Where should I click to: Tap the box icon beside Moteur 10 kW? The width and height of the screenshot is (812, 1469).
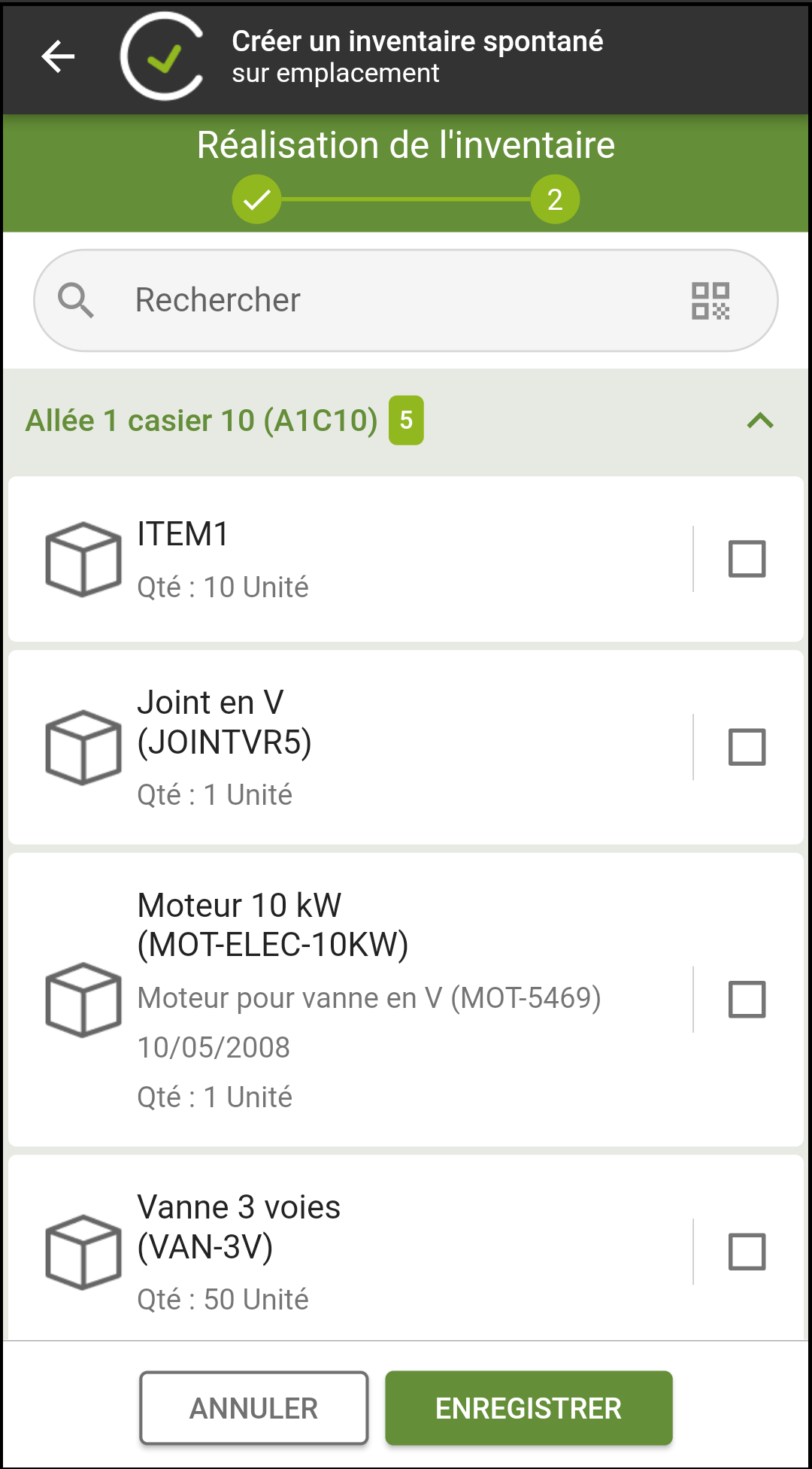coord(83,1000)
